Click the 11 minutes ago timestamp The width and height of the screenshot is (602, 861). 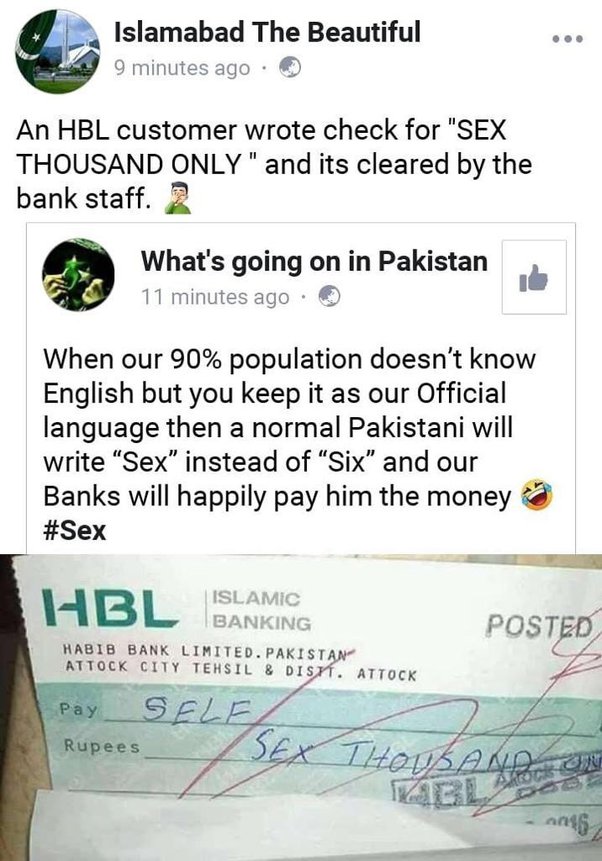(x=215, y=297)
